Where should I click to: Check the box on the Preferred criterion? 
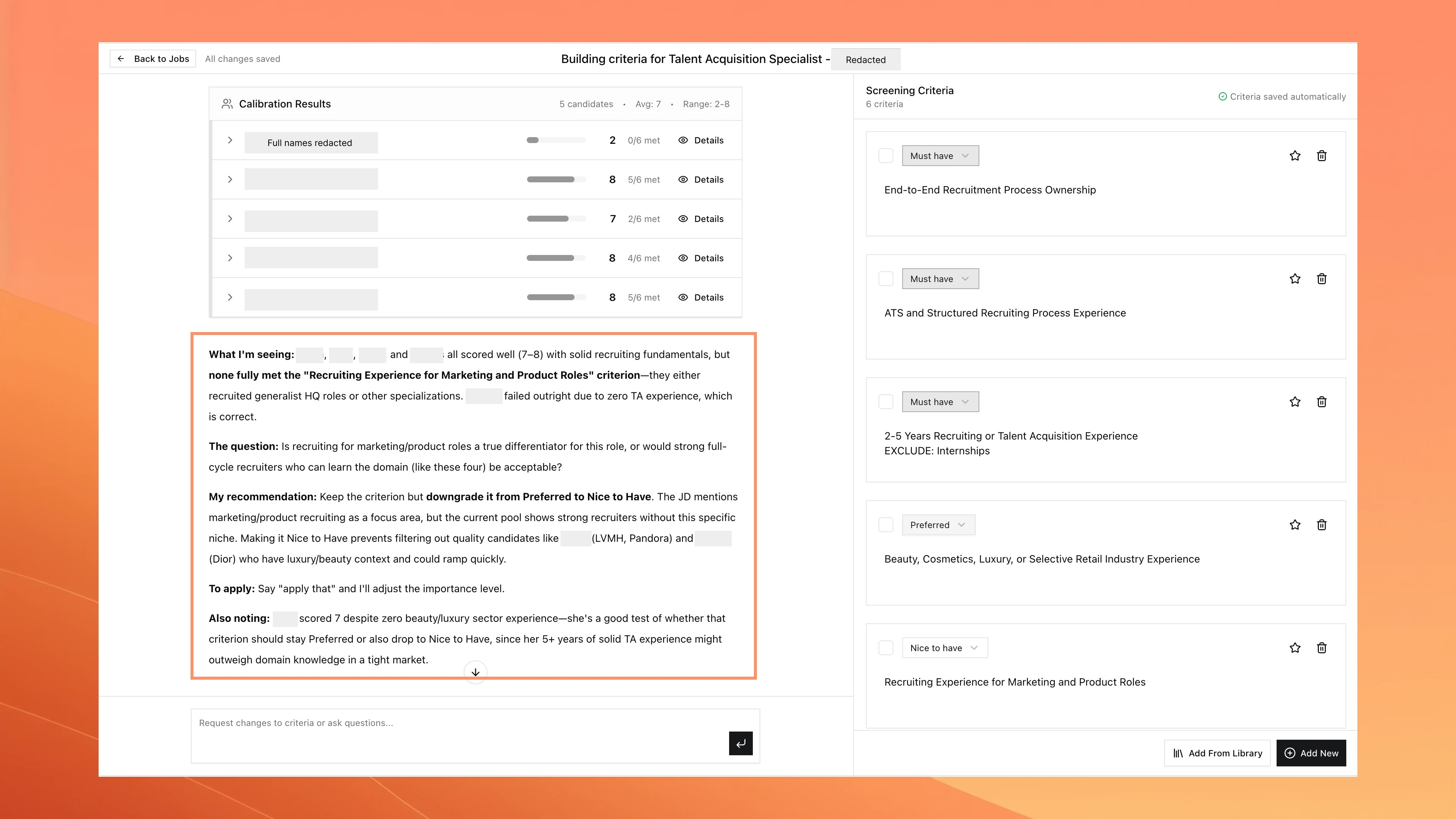[x=886, y=524]
